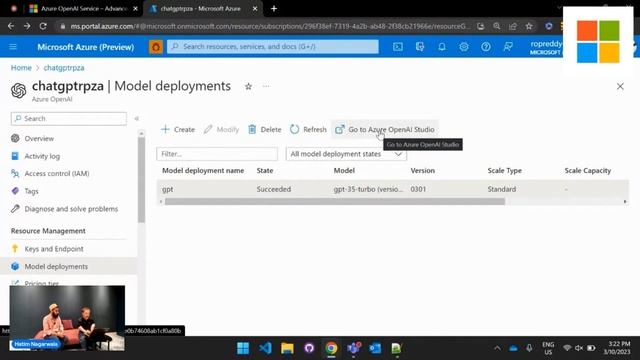This screenshot has height=360, width=640.
Task: Refresh the model deployments list
Action: (x=309, y=129)
